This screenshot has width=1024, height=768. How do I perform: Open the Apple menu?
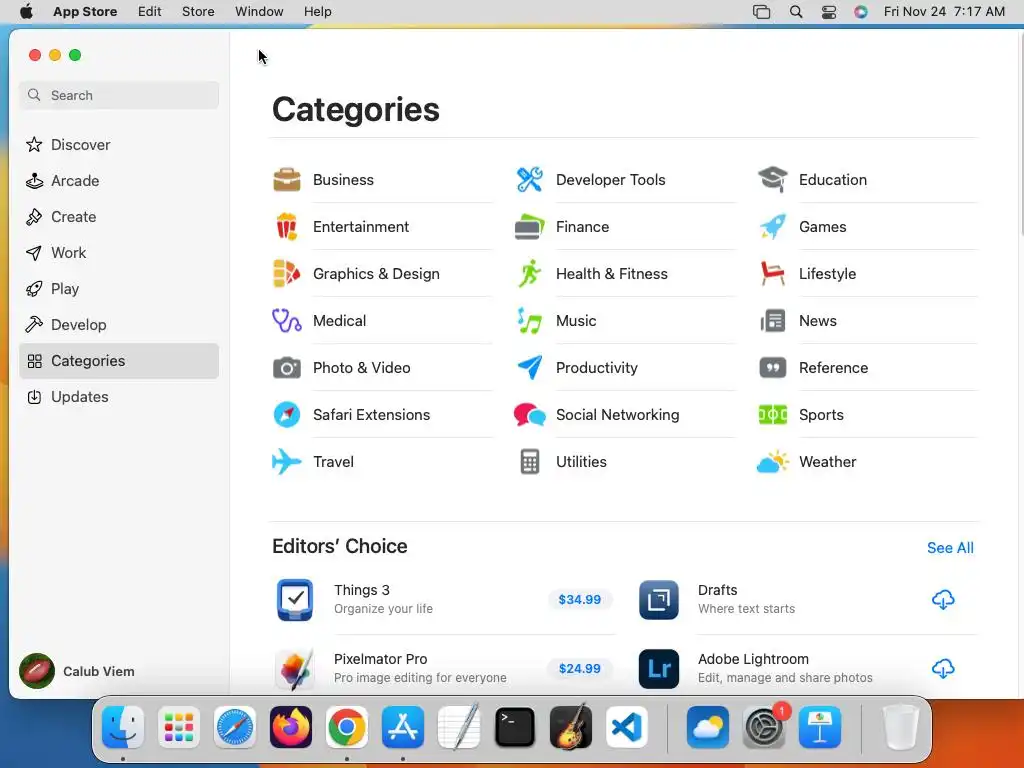coord(26,12)
